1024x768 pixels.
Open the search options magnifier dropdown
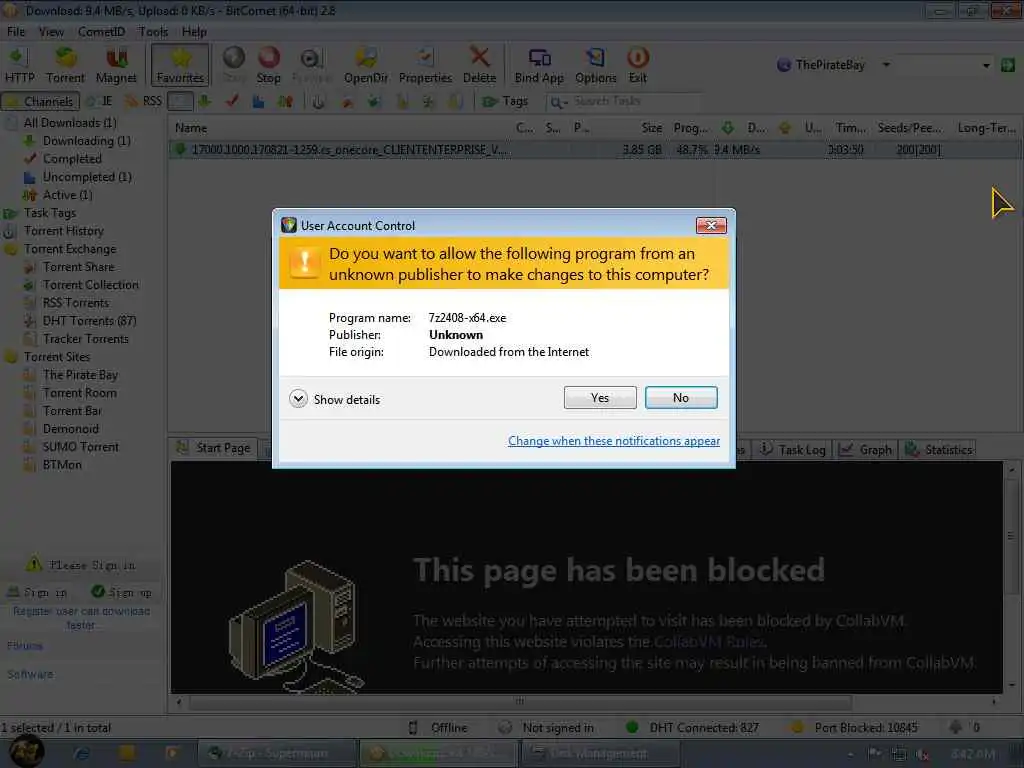click(558, 102)
